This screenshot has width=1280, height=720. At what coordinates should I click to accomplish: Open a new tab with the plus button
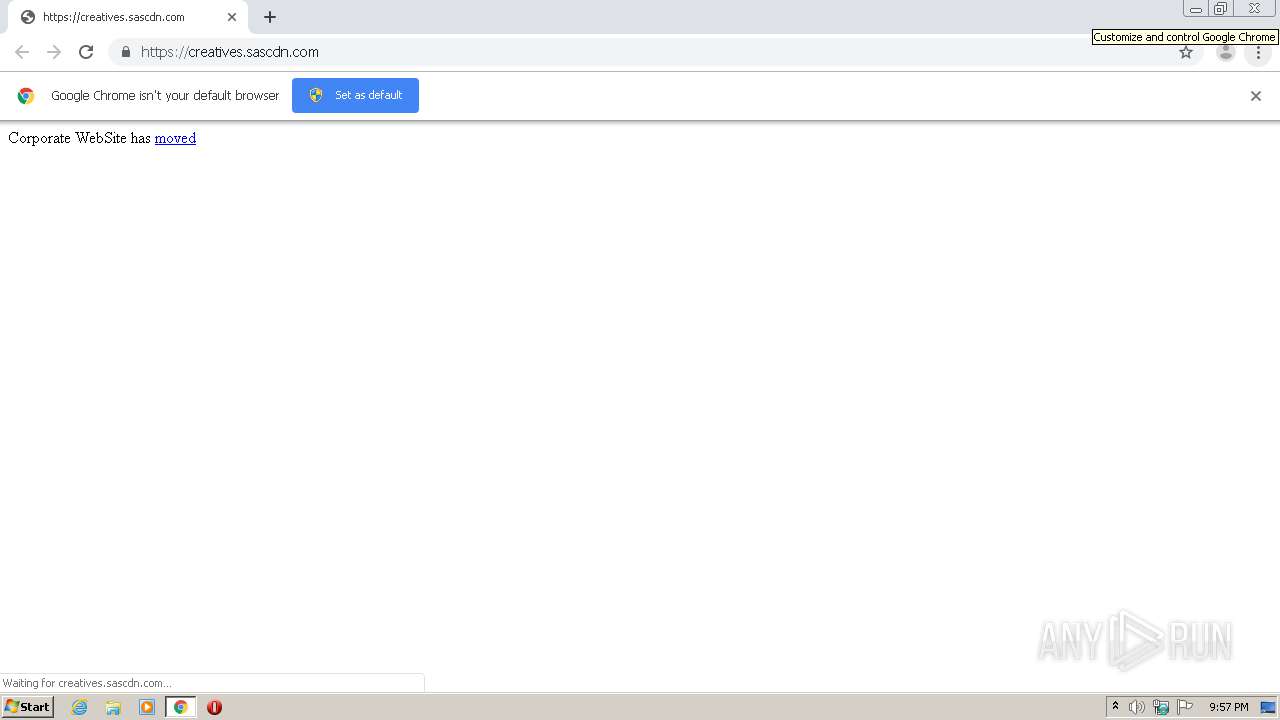pos(270,17)
